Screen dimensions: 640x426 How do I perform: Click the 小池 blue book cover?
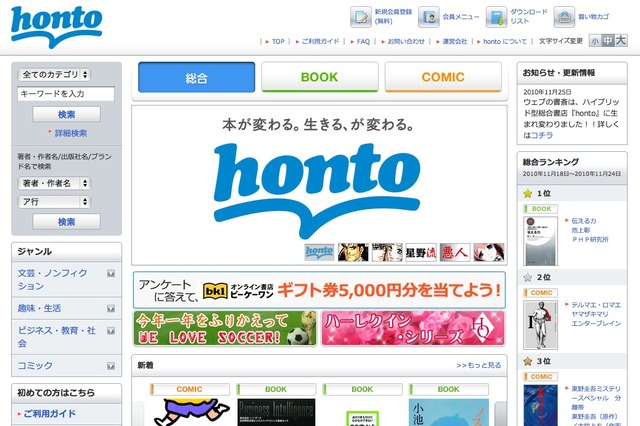[x=449, y=412]
